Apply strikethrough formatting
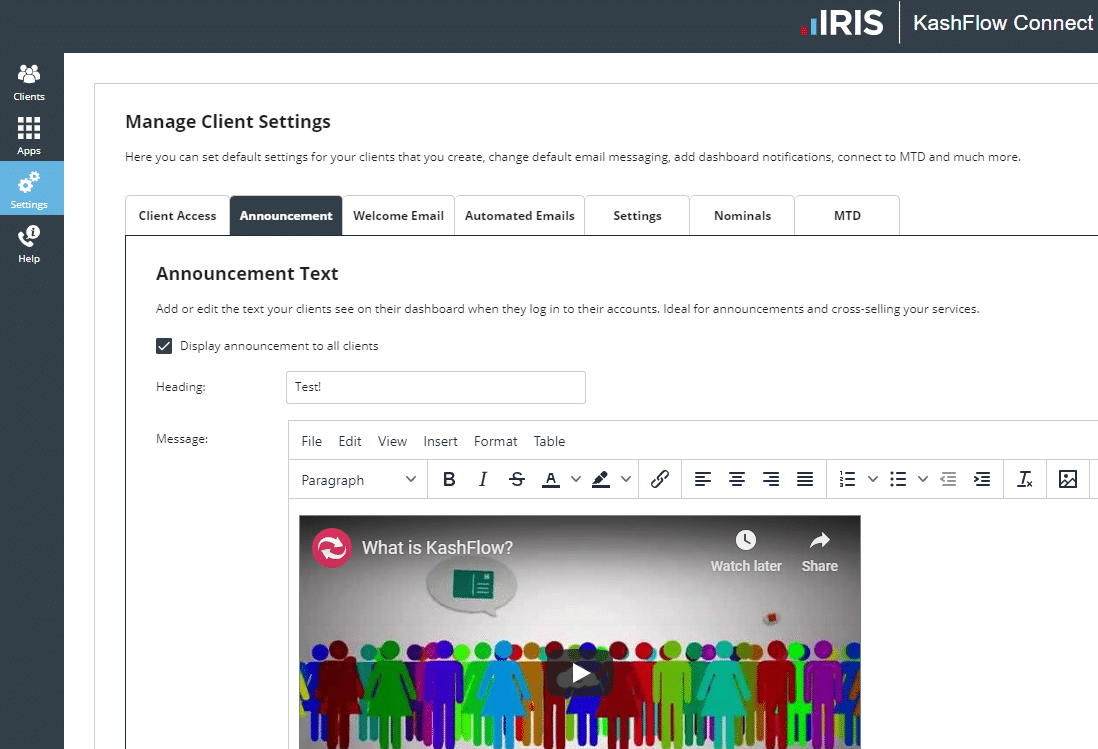The image size is (1098, 749). pos(517,480)
